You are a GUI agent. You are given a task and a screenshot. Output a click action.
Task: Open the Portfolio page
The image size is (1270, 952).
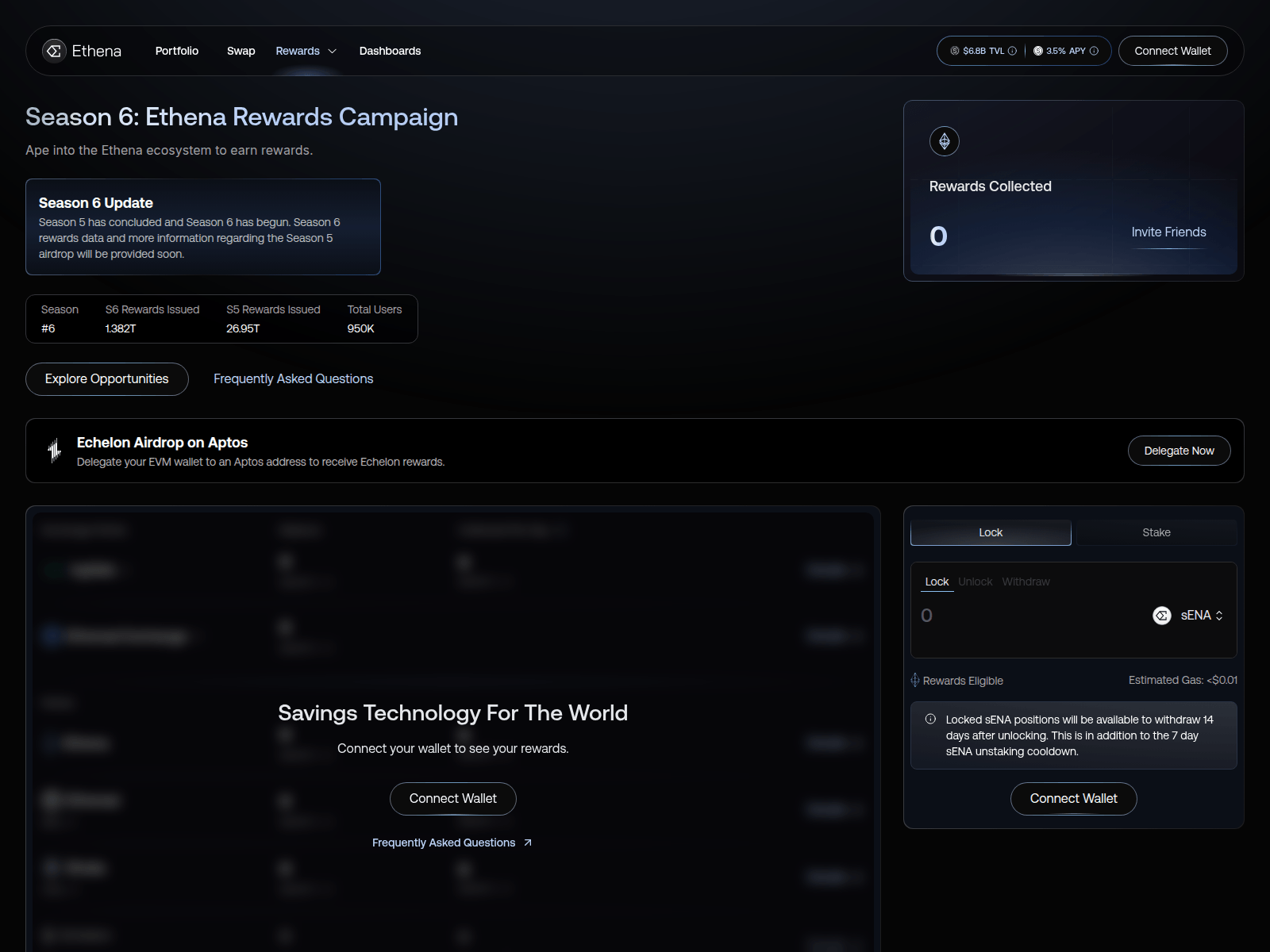177,51
